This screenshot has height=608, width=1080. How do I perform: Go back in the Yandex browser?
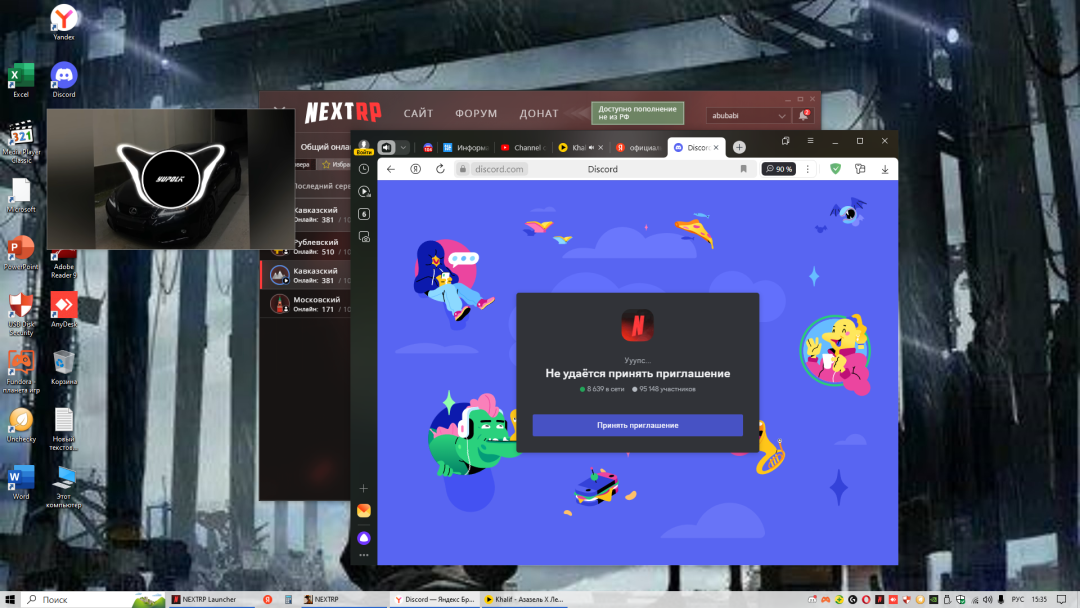click(x=391, y=169)
